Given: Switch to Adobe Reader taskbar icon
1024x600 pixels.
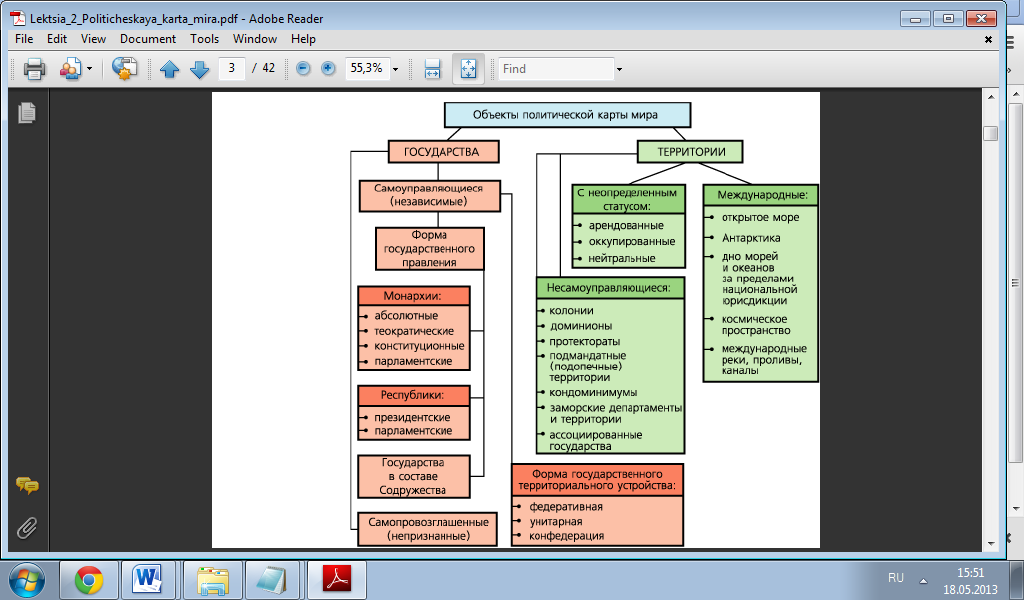Looking at the screenshot, I should tap(337, 580).
